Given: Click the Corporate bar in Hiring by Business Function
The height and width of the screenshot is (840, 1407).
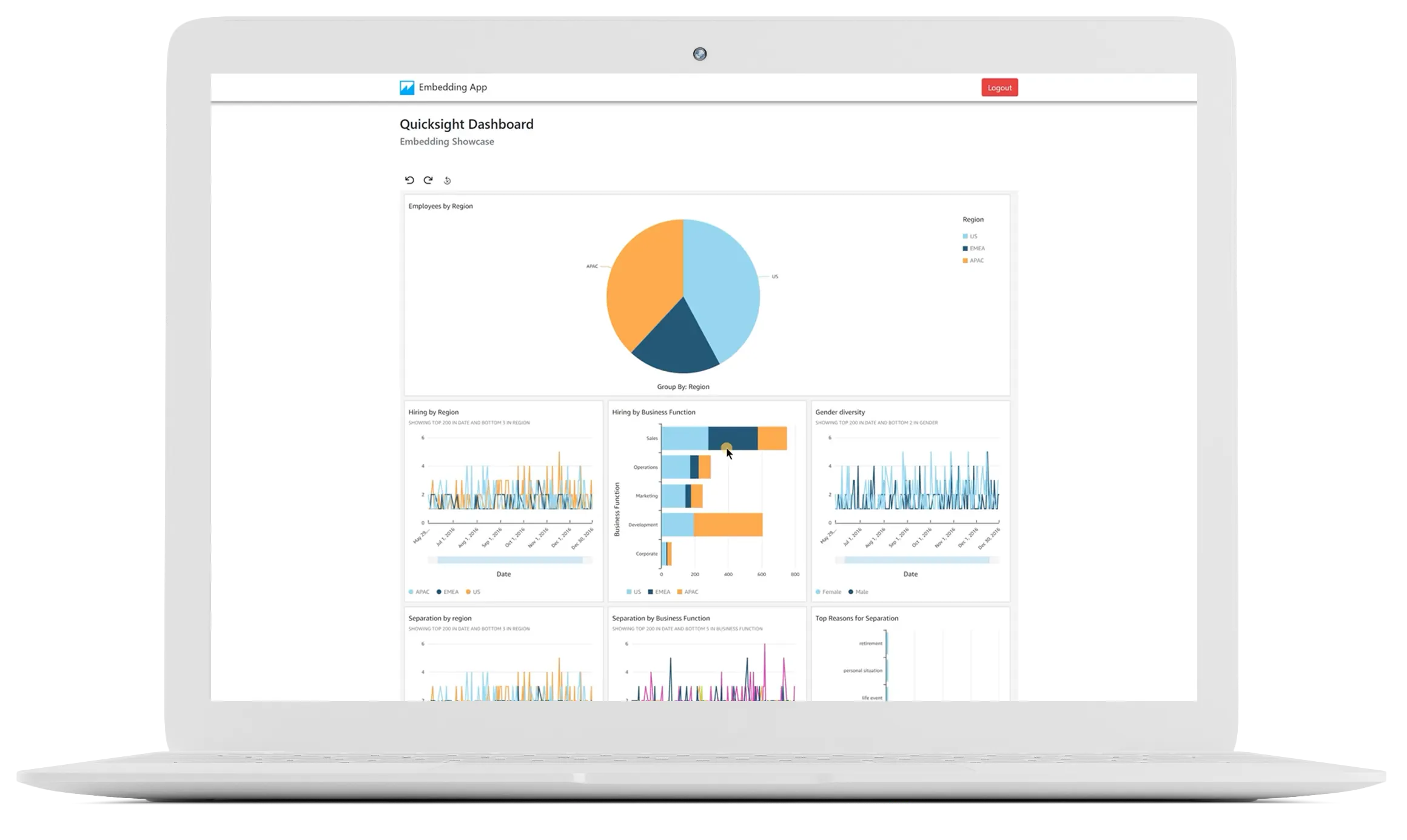Looking at the screenshot, I should coord(667,553).
